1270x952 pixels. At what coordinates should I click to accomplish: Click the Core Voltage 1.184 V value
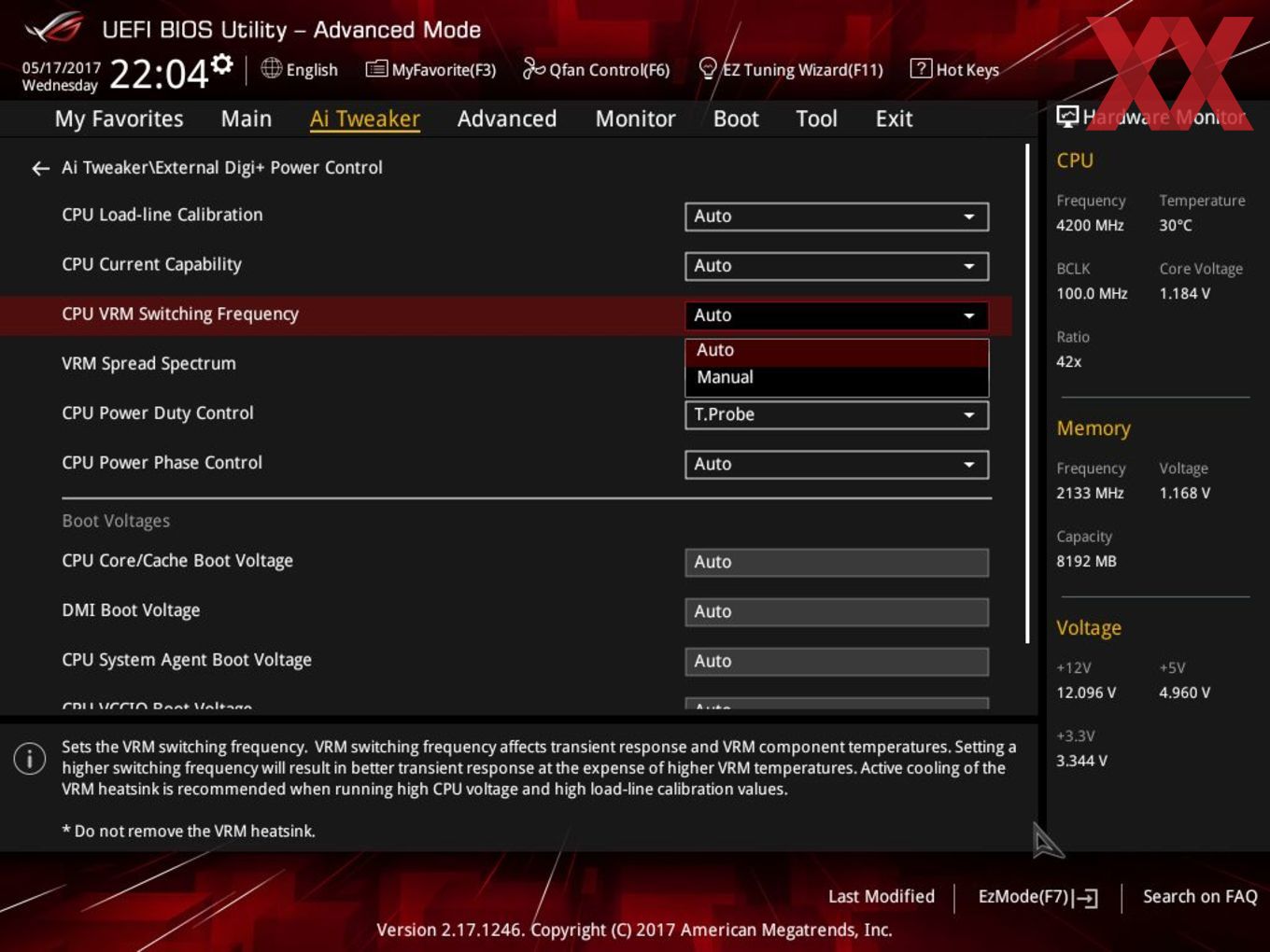[1185, 293]
